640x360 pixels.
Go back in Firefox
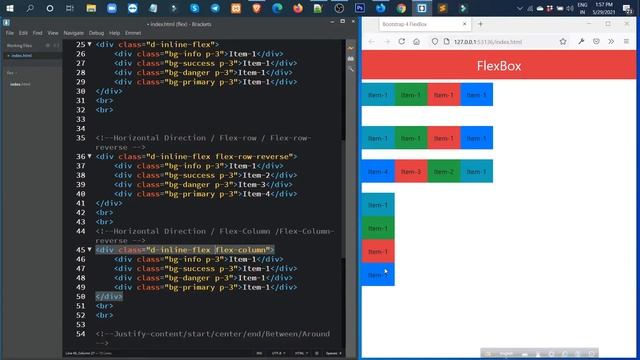point(371,42)
